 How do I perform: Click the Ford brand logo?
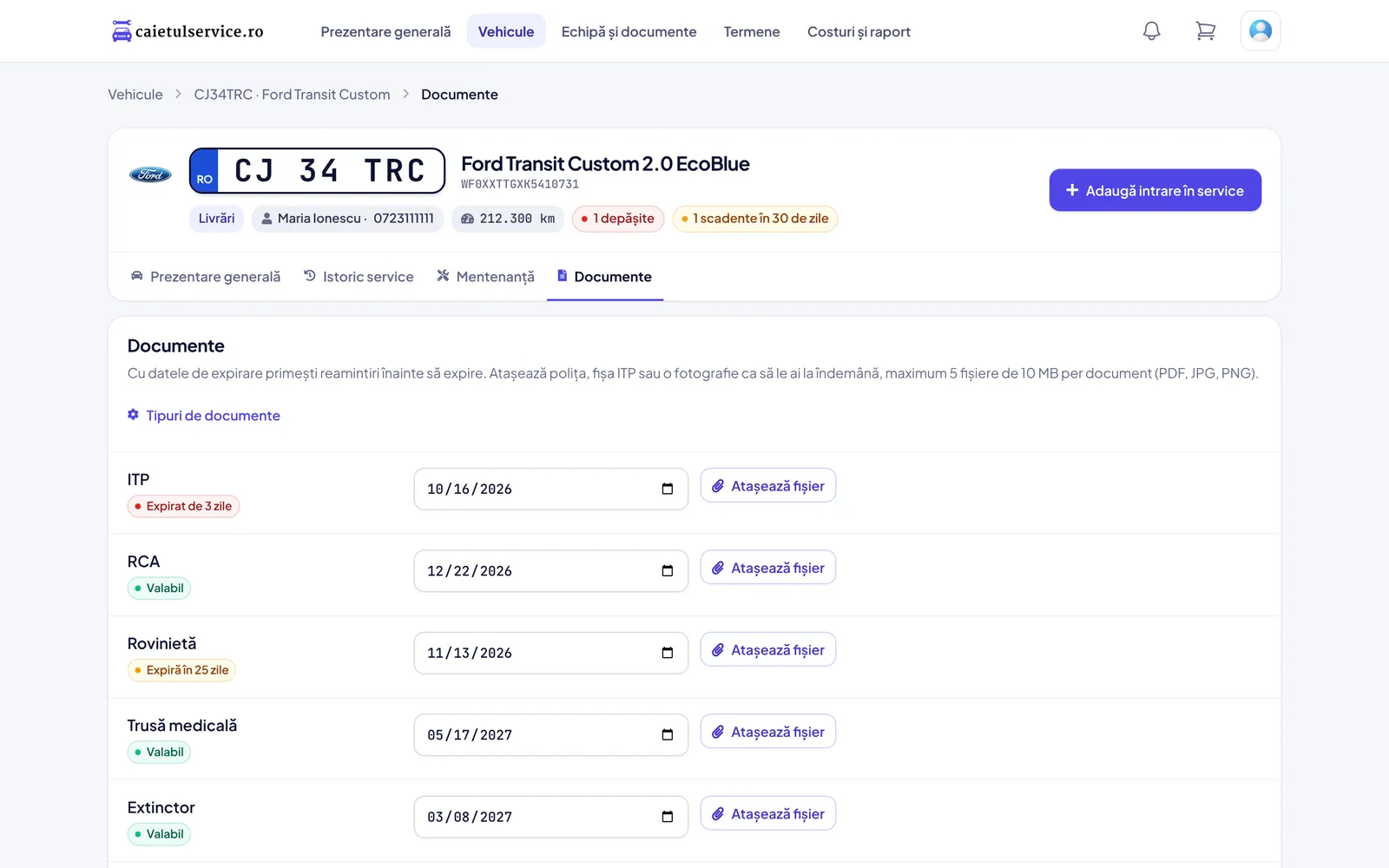[150, 174]
